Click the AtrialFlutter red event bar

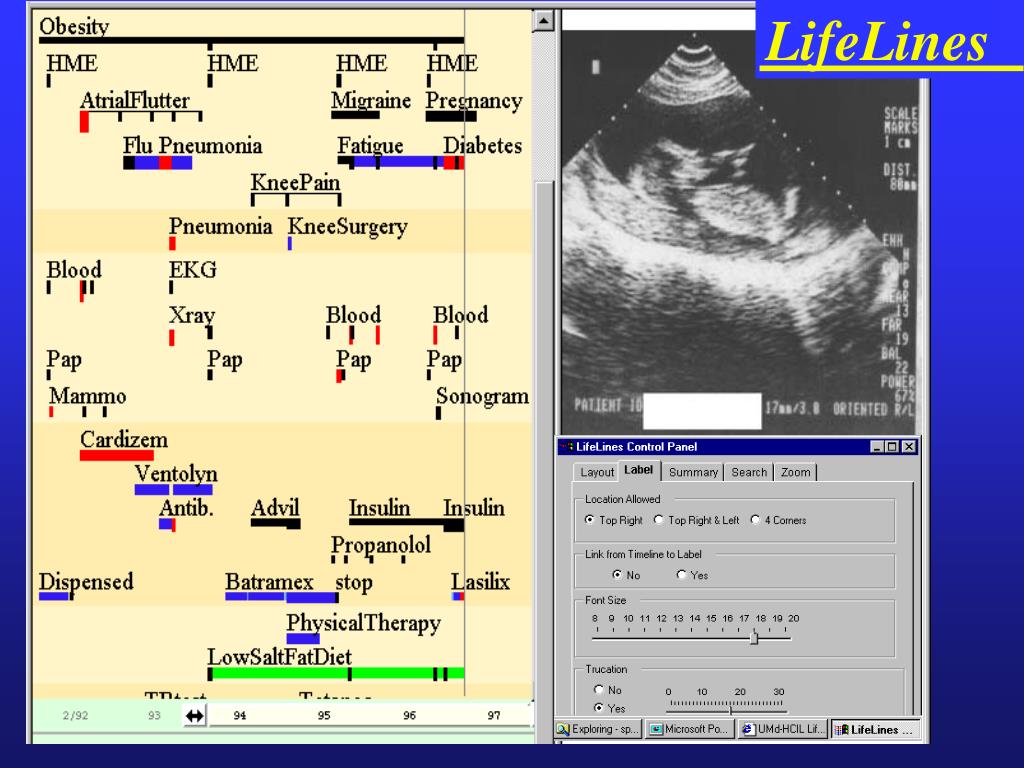tap(84, 122)
